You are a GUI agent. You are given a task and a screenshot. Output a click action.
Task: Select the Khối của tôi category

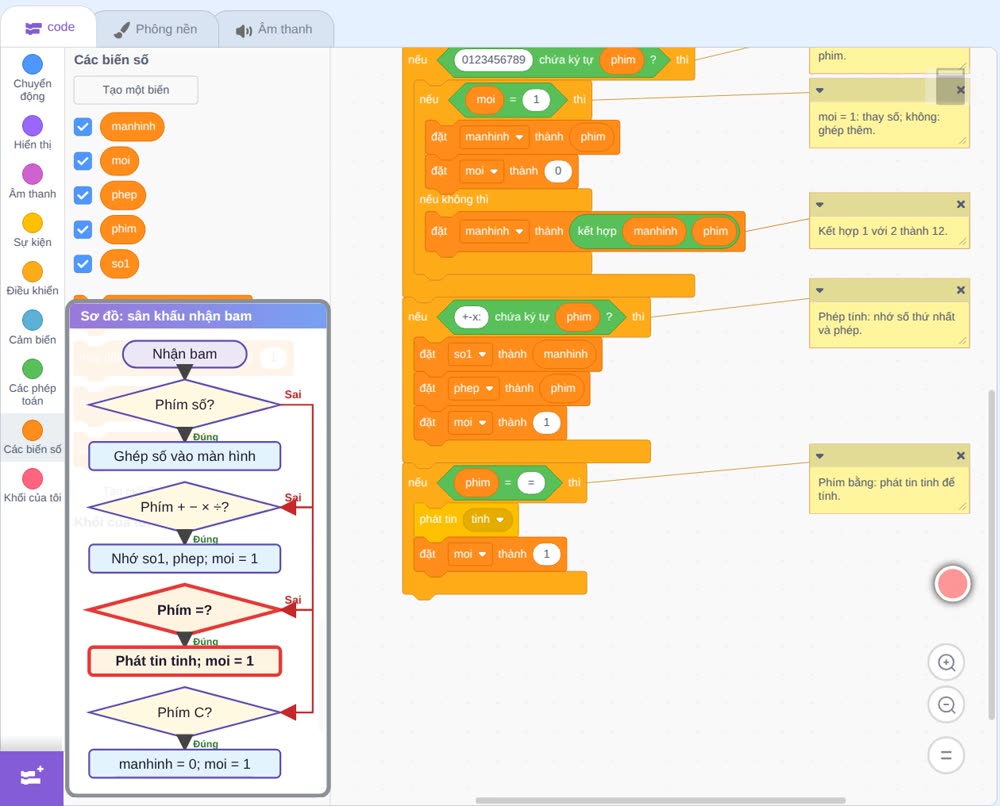33,479
